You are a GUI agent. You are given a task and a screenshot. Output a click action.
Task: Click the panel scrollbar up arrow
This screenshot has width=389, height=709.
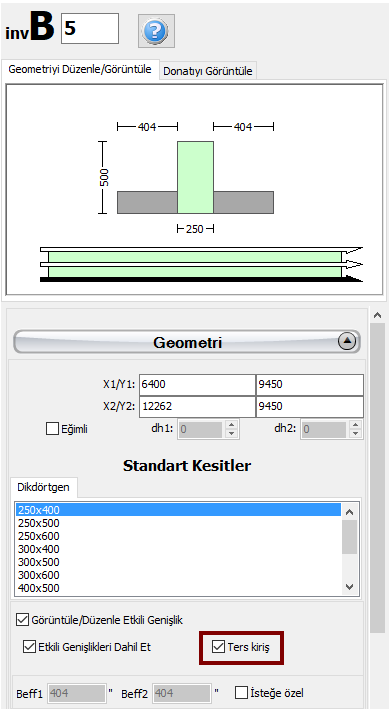379,315
